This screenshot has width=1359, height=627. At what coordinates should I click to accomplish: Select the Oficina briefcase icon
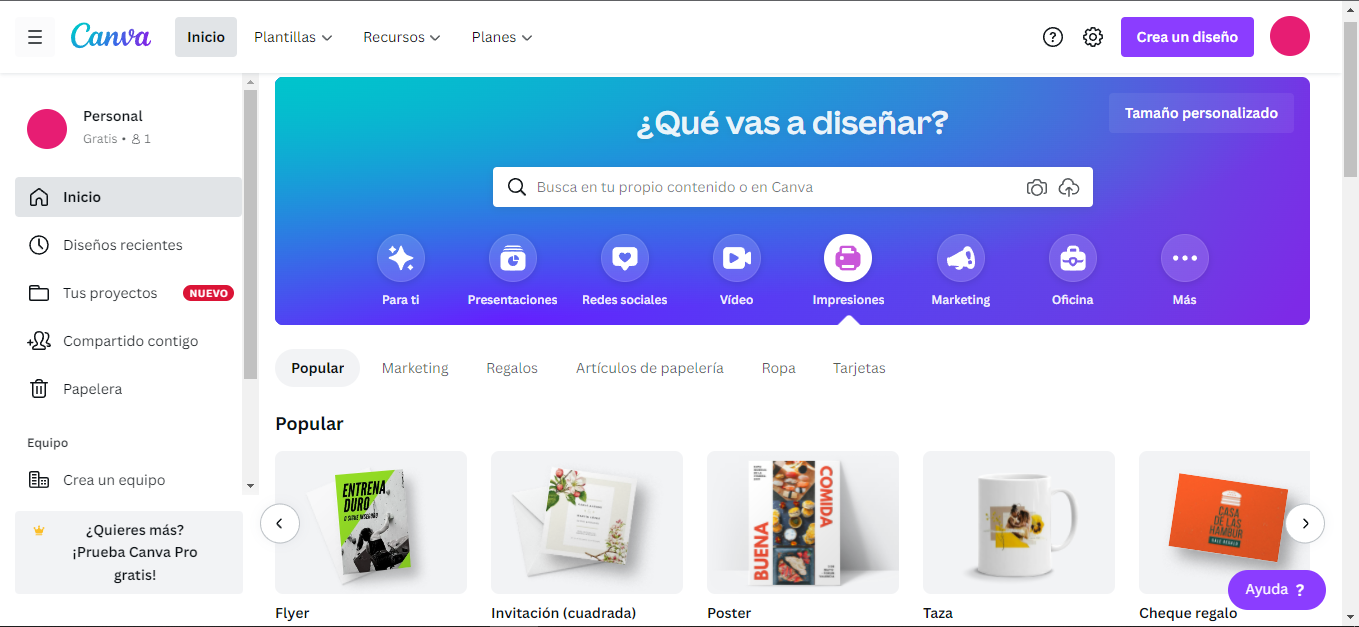1073,259
